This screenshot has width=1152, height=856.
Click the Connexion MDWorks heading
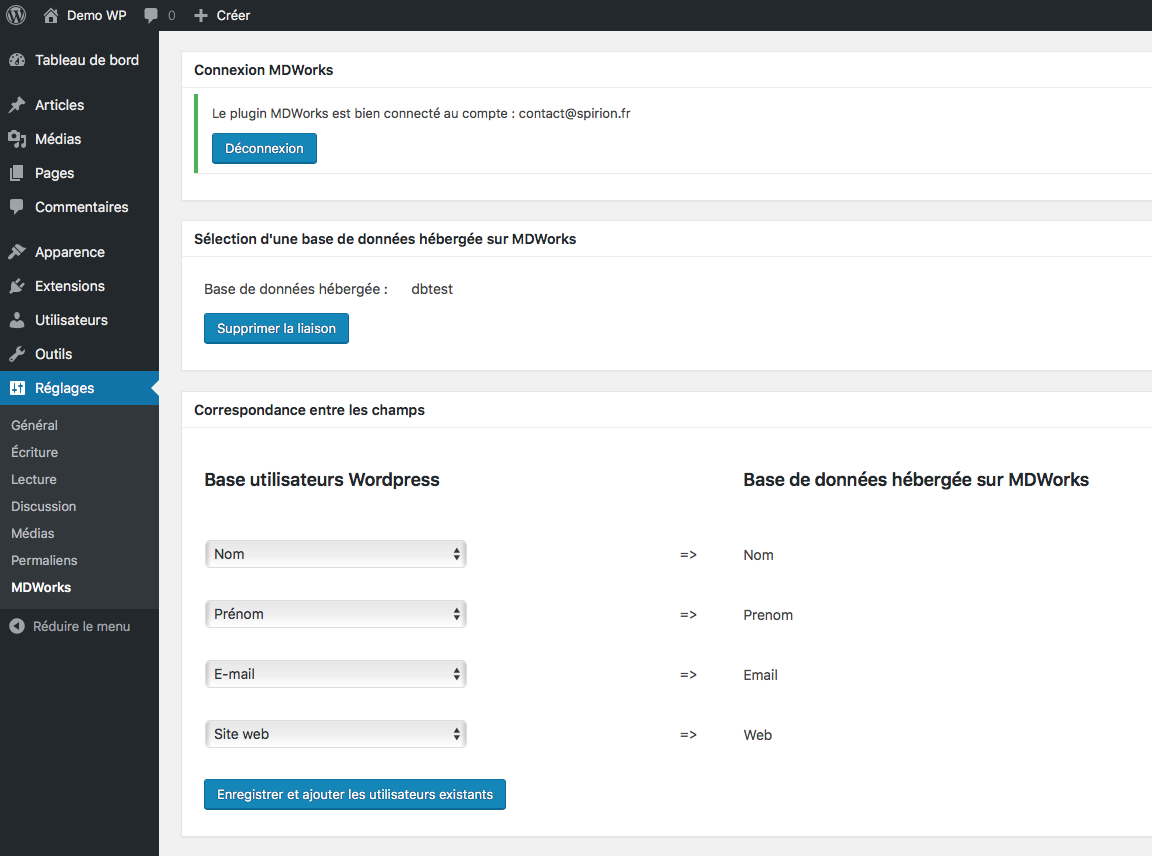[264, 70]
